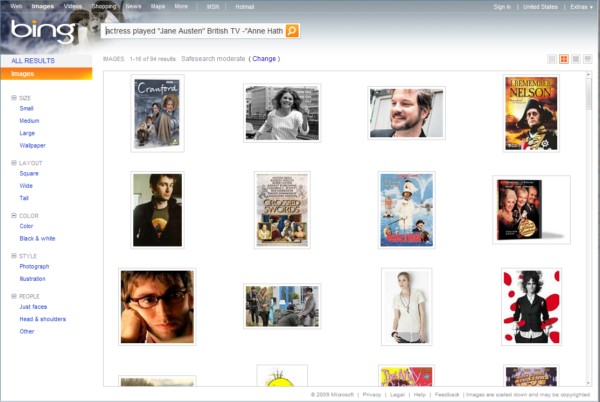The image size is (600, 402).
Task: Open the Web search tab
Action: tap(16, 7)
